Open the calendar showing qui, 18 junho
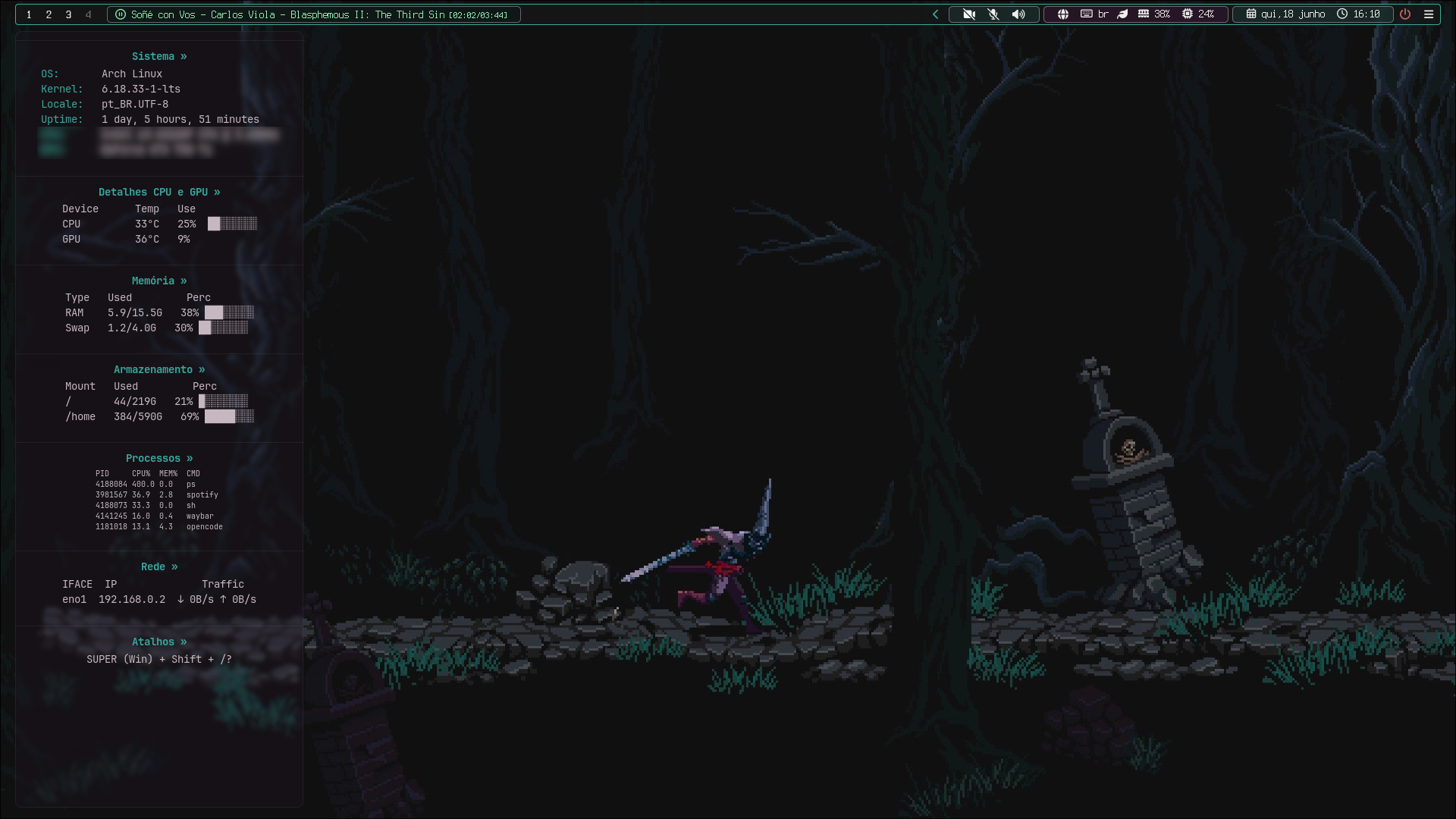Screen dimensions: 1456x819 (1285, 14)
